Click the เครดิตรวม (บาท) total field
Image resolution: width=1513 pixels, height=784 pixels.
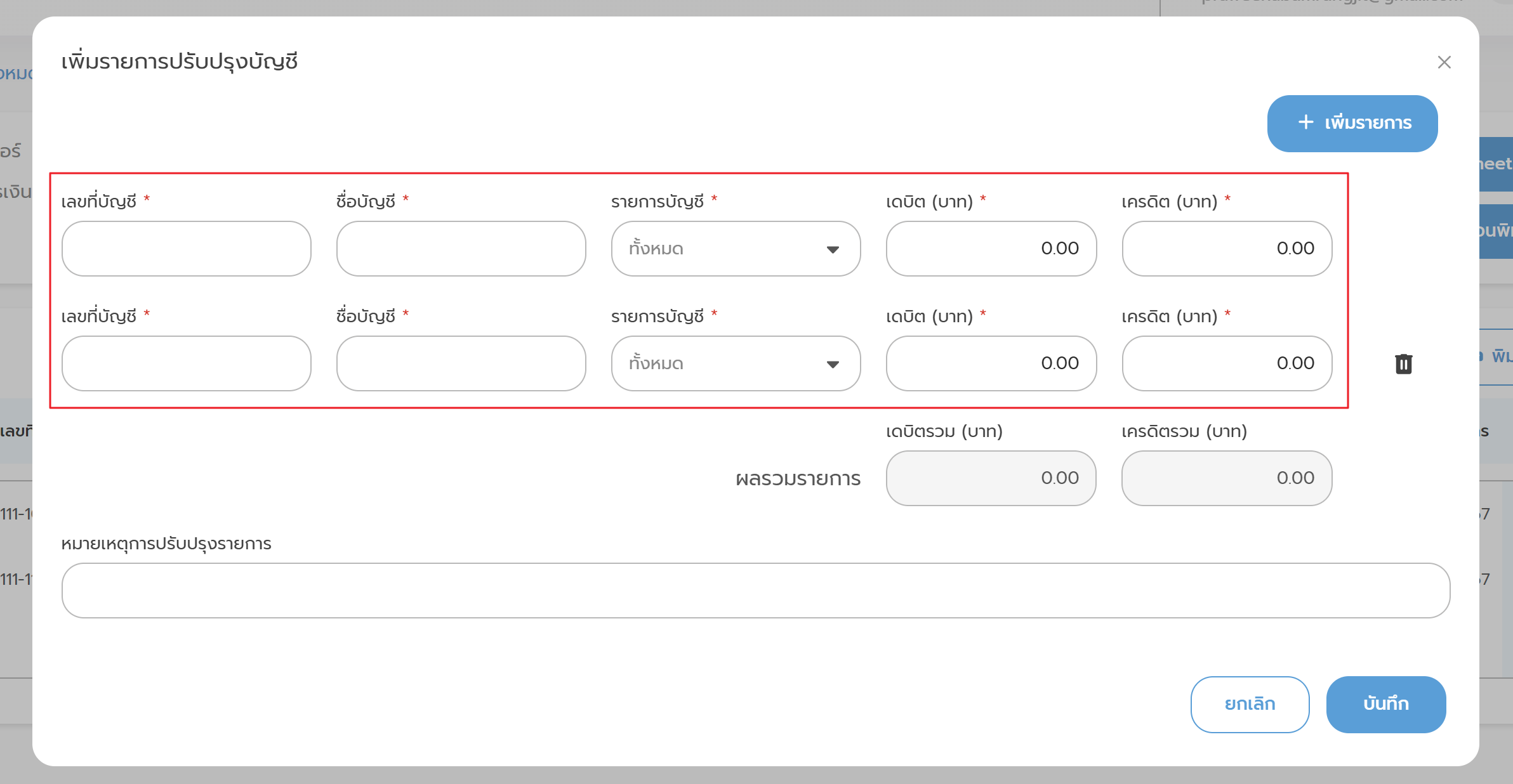coord(1226,478)
